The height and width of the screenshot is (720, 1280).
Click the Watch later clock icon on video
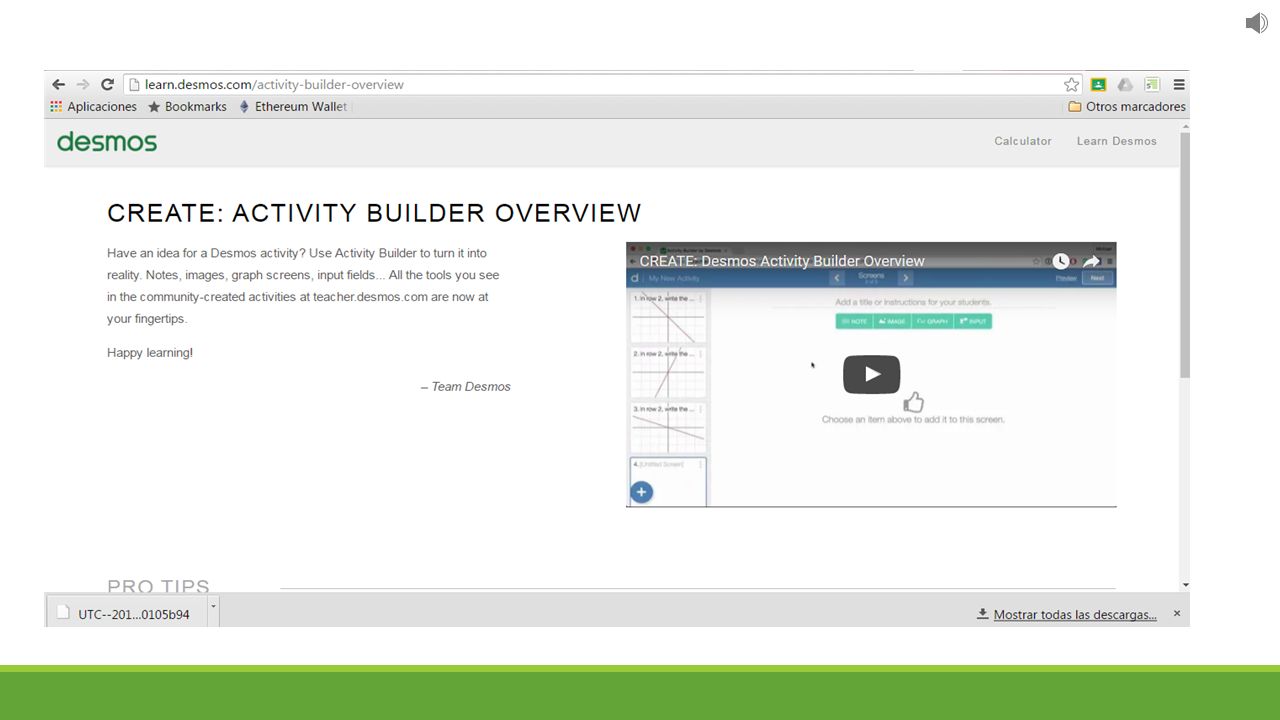(x=1060, y=261)
